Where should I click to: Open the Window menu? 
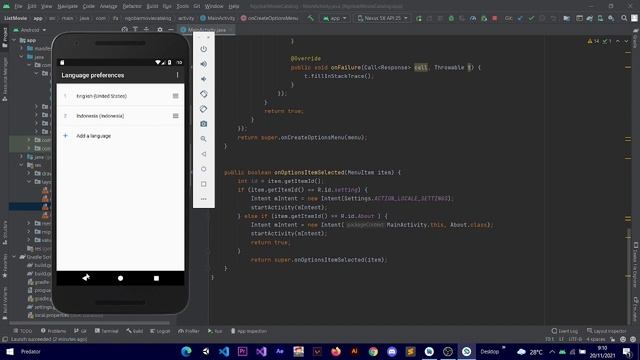tap(214, 6)
